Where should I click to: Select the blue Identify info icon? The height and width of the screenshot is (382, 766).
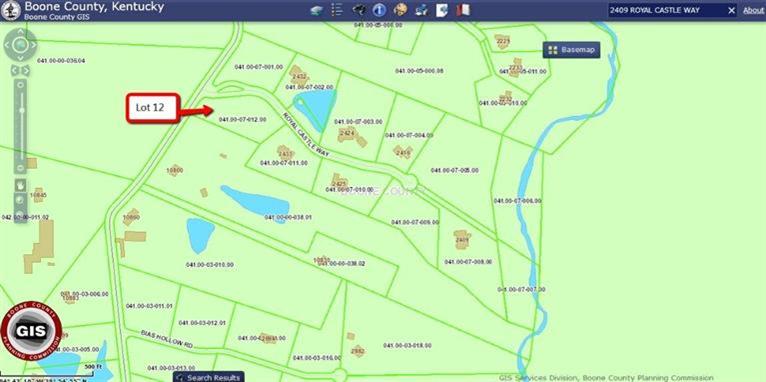[379, 10]
